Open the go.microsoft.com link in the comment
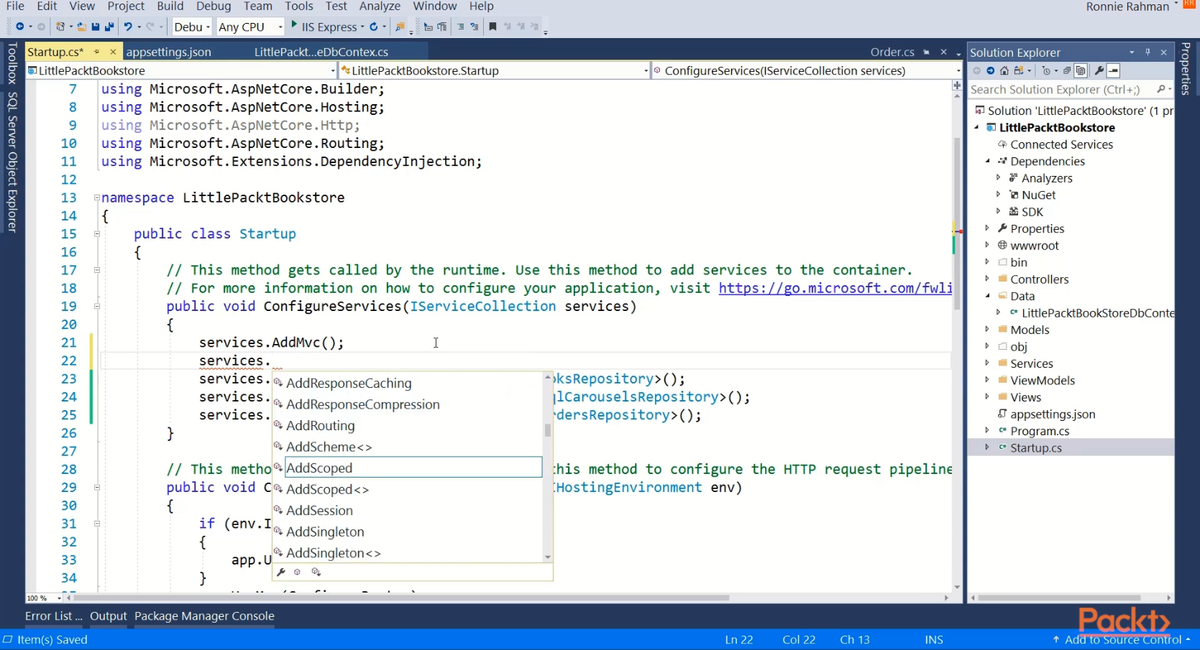1200x650 pixels. click(x=835, y=288)
